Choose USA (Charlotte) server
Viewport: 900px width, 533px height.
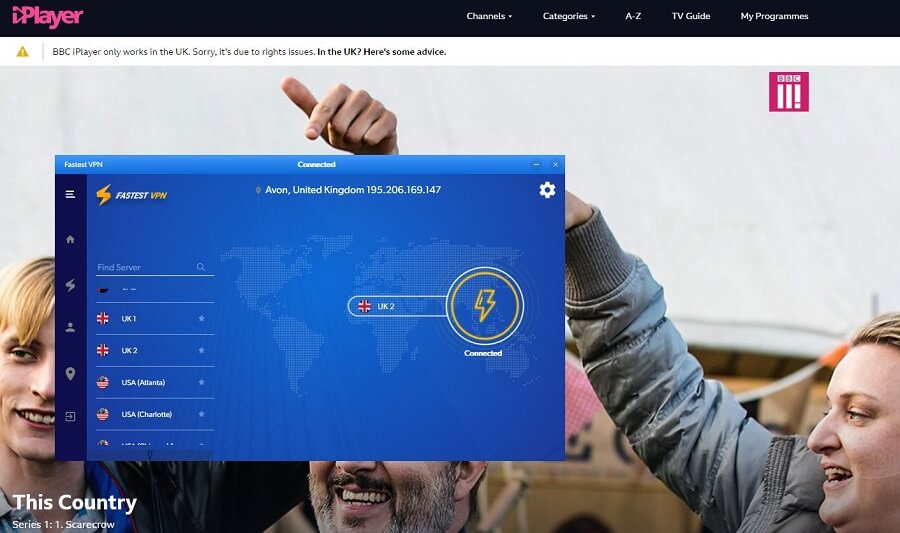[x=155, y=414]
